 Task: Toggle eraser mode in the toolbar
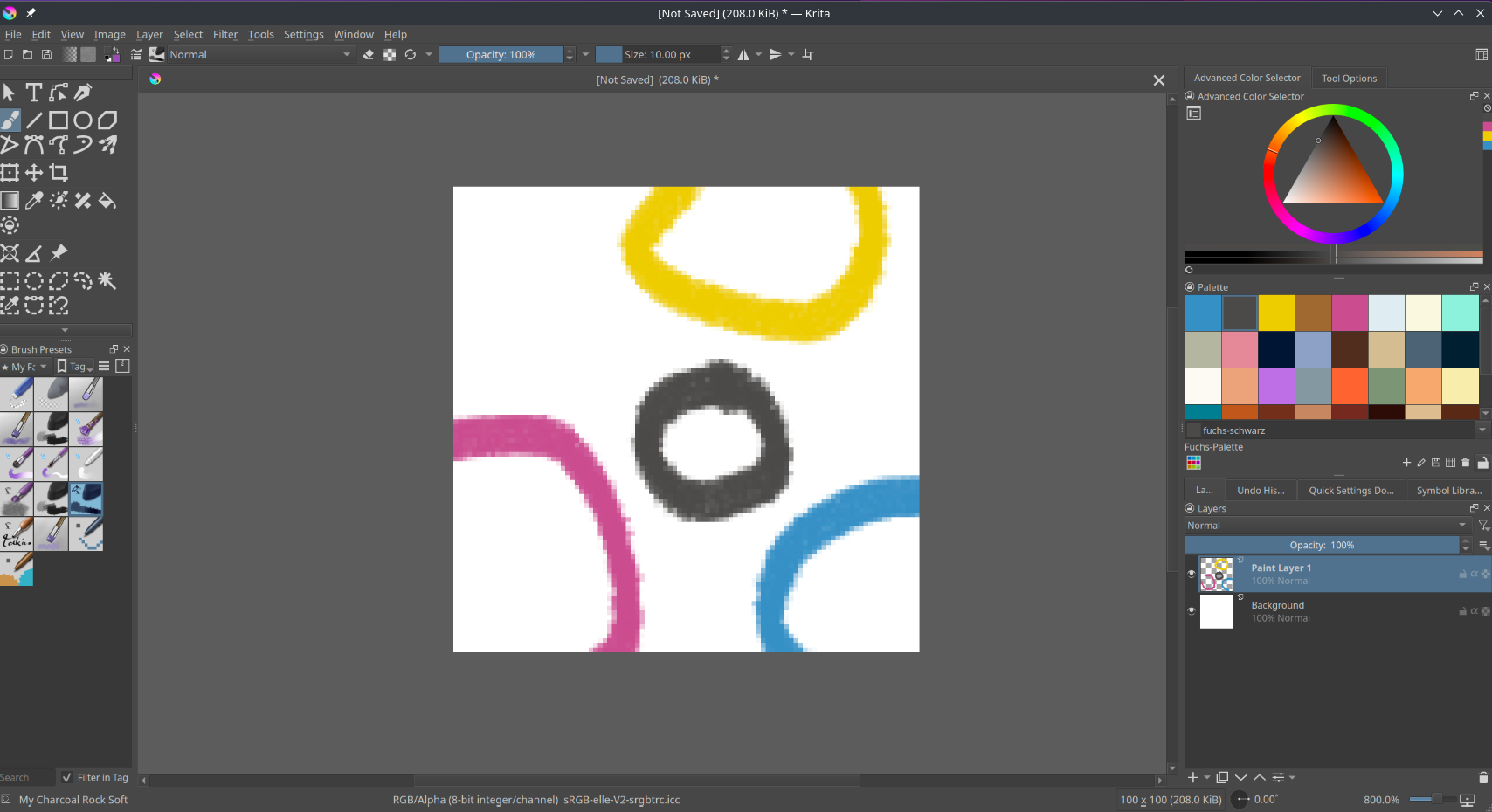click(369, 55)
